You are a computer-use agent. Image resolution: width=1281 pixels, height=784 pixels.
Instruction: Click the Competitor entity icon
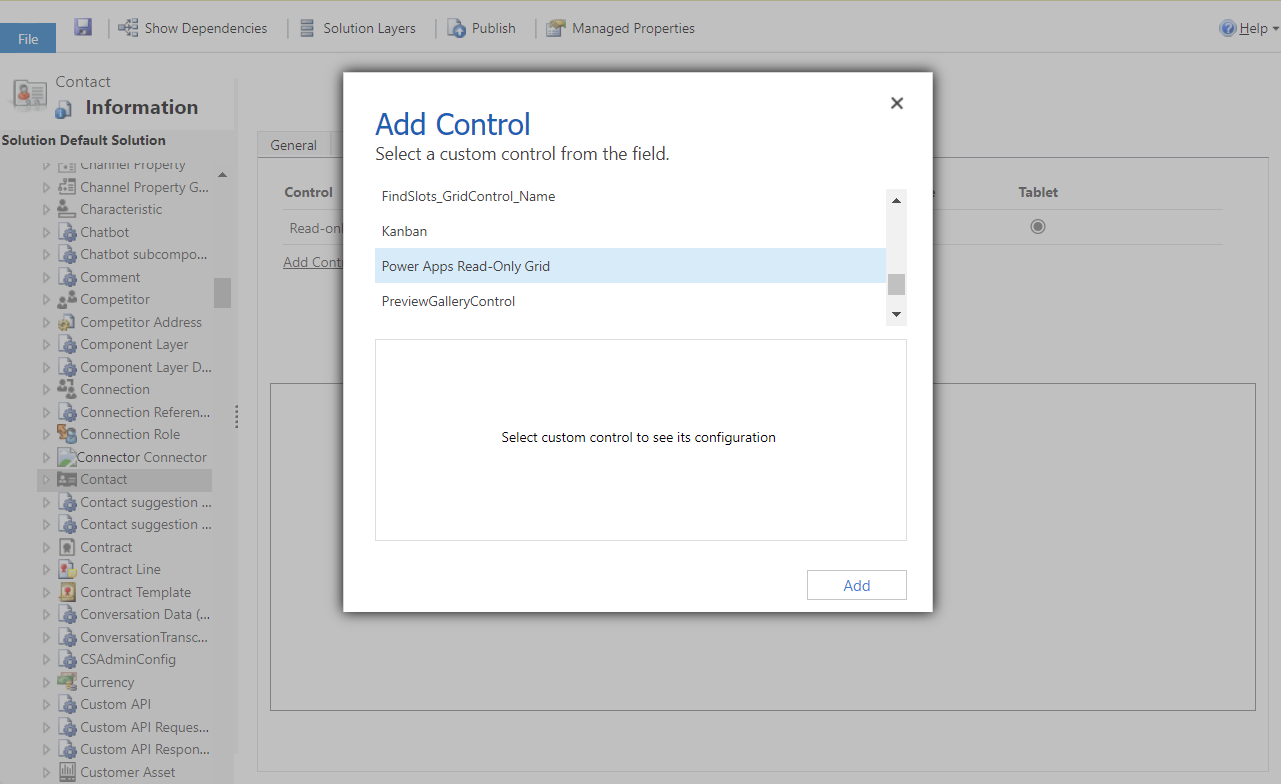tap(67, 299)
